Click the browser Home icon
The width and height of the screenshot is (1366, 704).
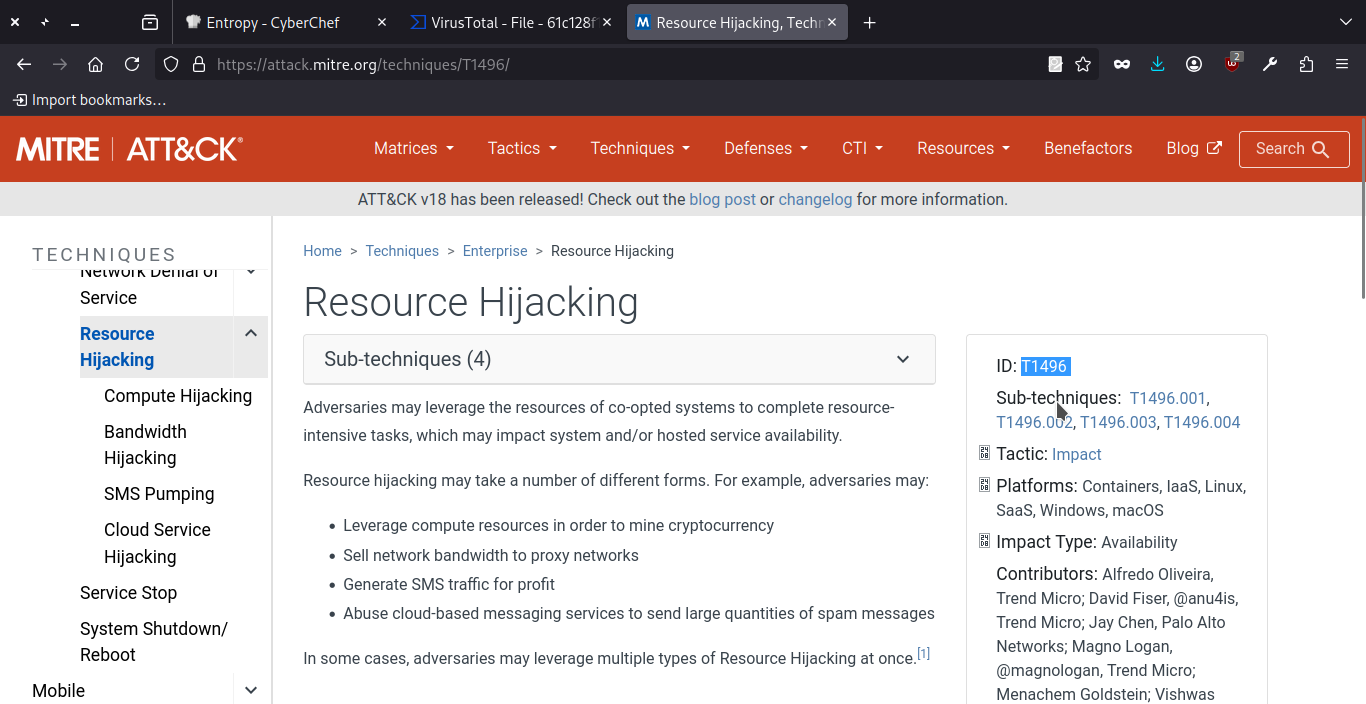95,64
